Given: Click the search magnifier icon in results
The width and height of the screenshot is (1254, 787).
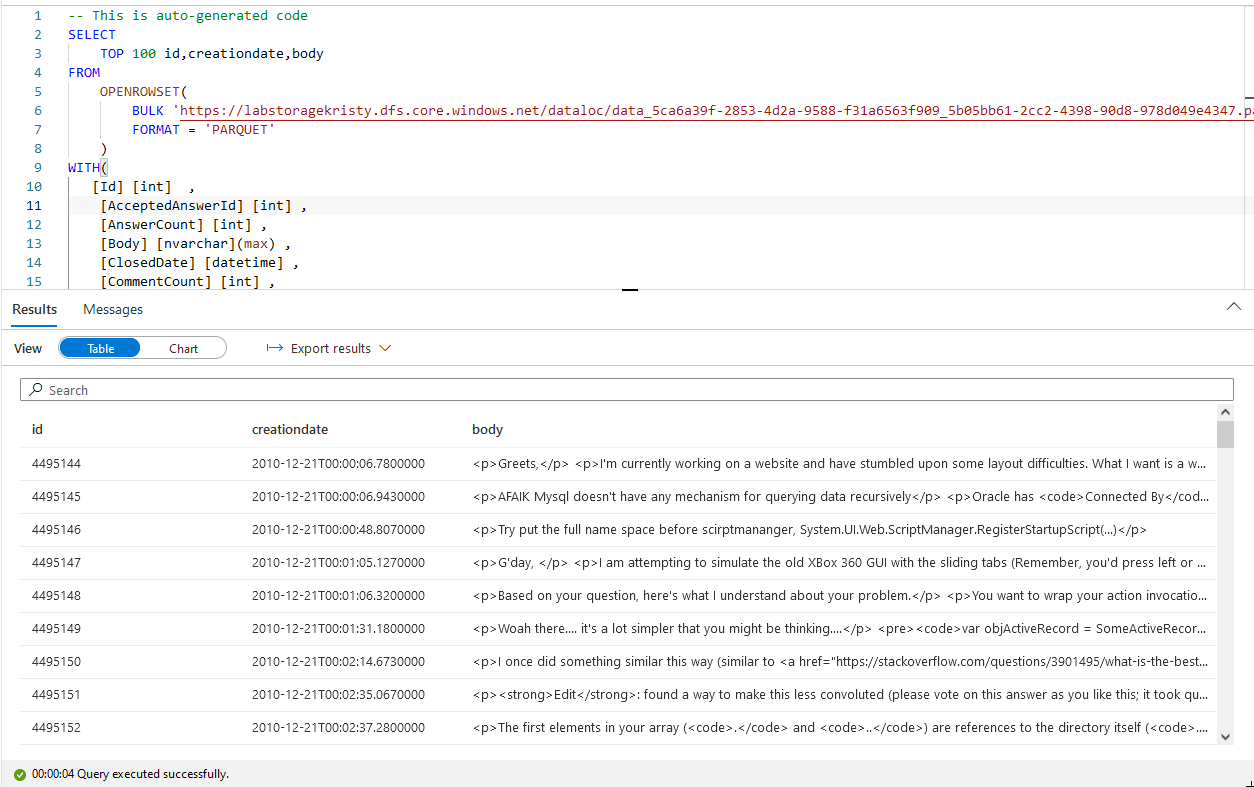Looking at the screenshot, I should [36, 390].
